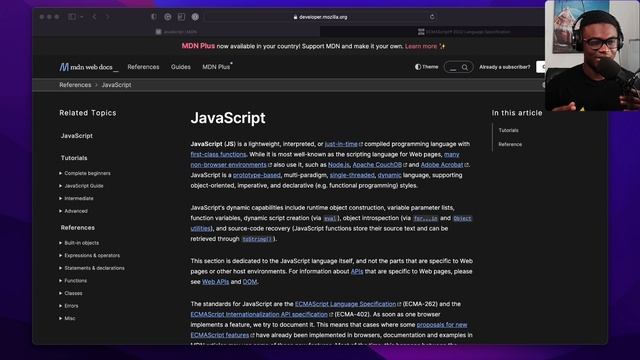The height and width of the screenshot is (360, 640).
Task: Click the Safari sidebar toggle icon
Action: click(72, 17)
